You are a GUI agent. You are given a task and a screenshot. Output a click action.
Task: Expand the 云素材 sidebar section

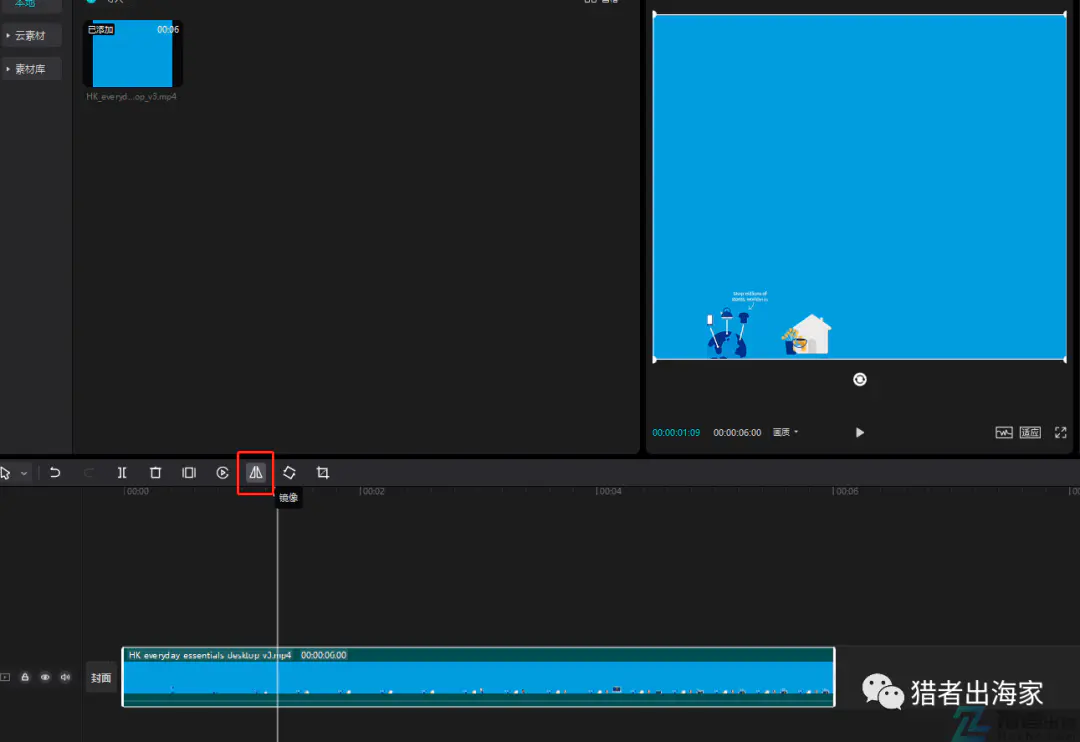[31, 36]
